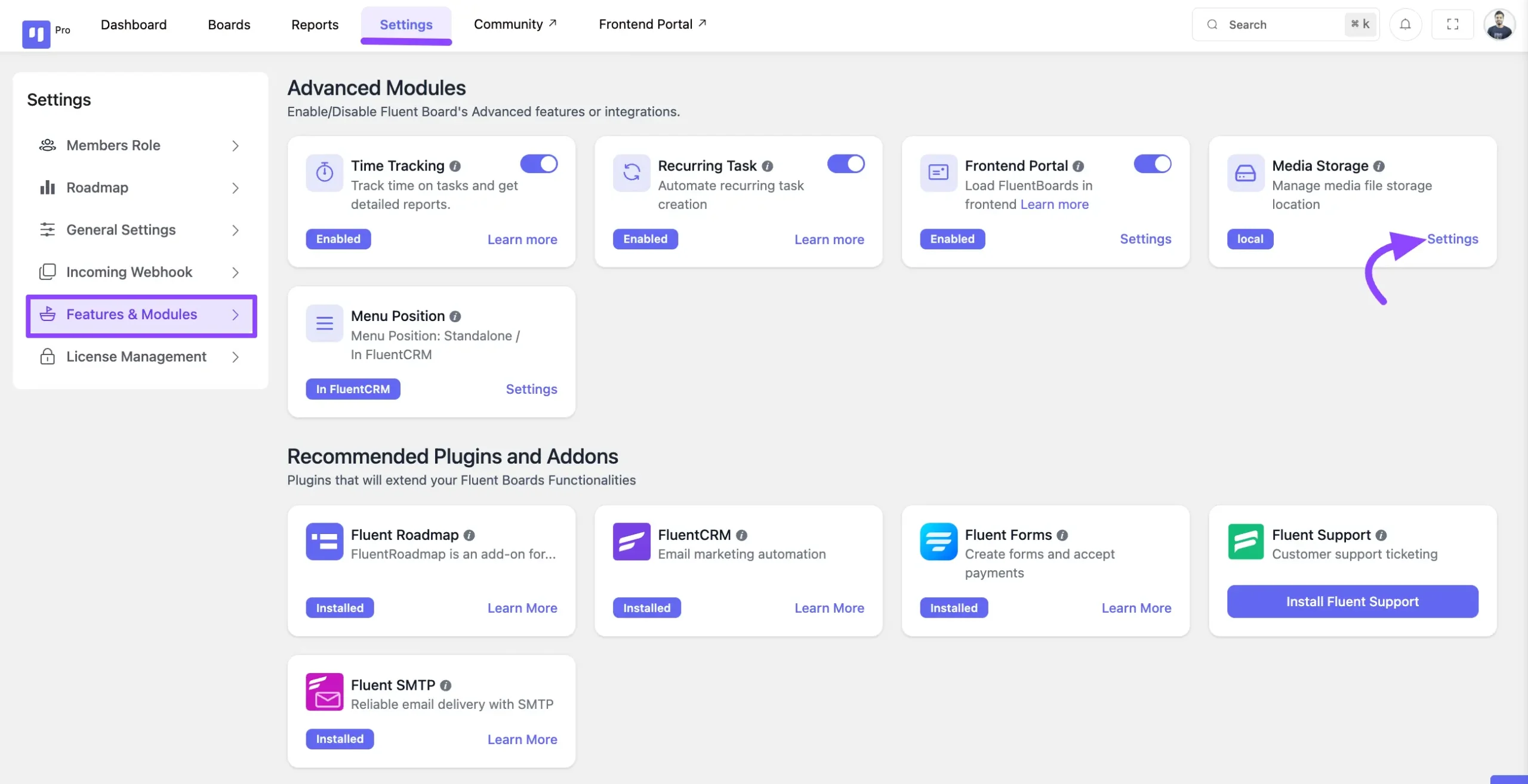
Task: Open Settings link on Media Storage card
Action: click(x=1452, y=239)
